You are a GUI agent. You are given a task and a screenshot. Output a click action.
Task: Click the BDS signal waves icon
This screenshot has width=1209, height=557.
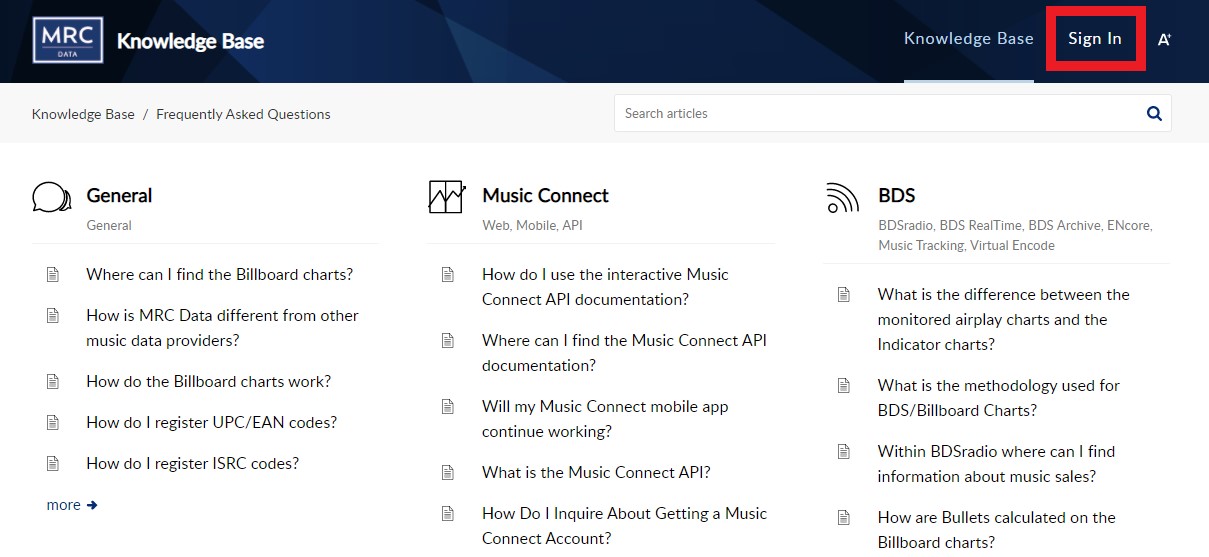(843, 197)
